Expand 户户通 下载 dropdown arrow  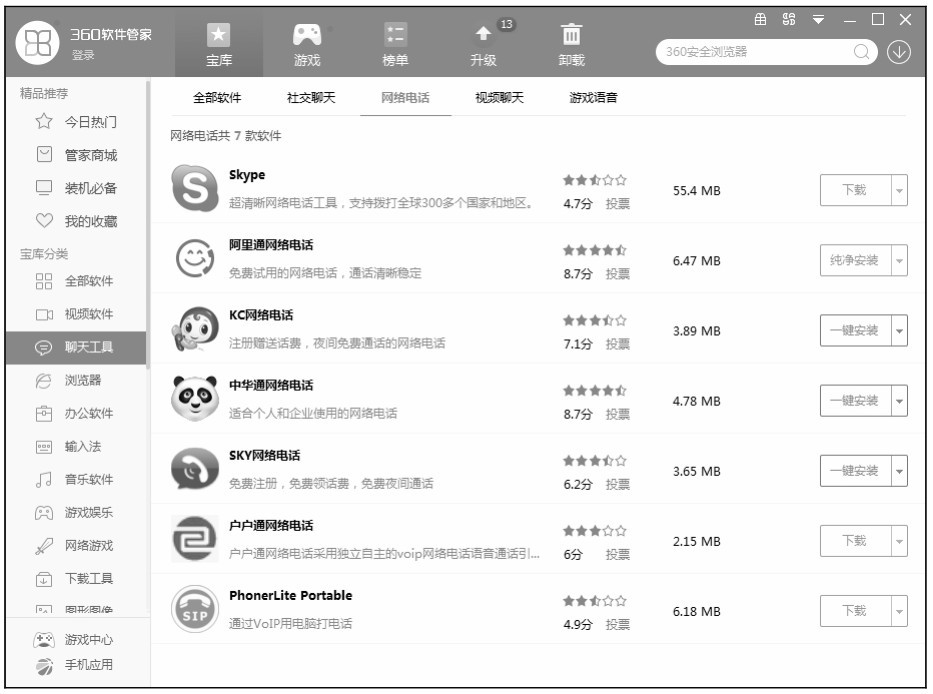pos(899,542)
